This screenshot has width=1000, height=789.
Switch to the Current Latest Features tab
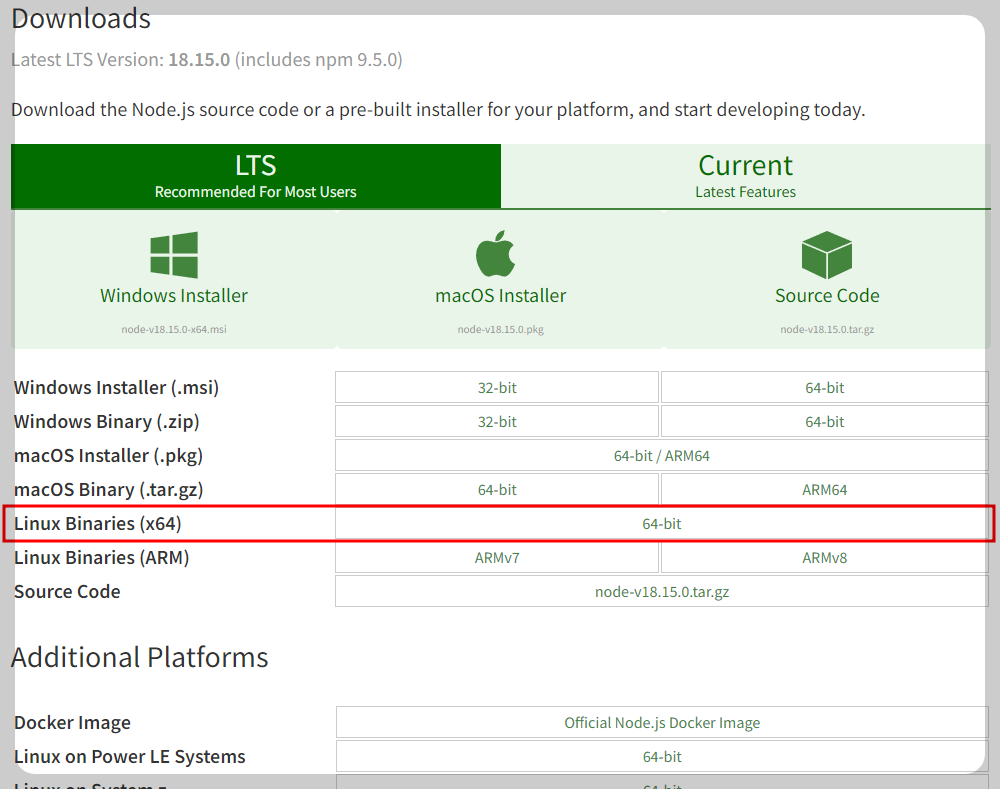tap(746, 176)
